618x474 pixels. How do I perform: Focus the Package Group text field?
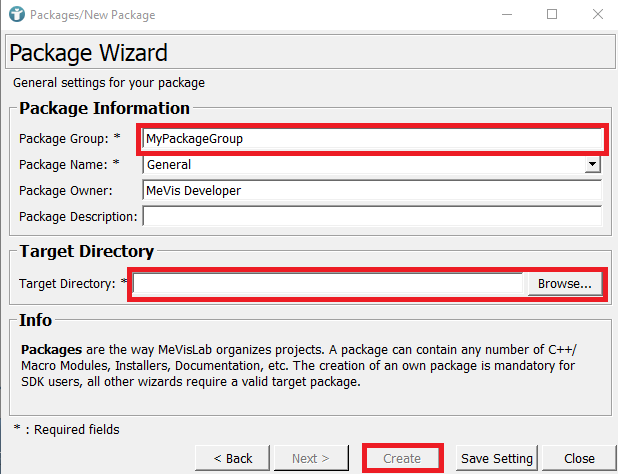pos(372,138)
